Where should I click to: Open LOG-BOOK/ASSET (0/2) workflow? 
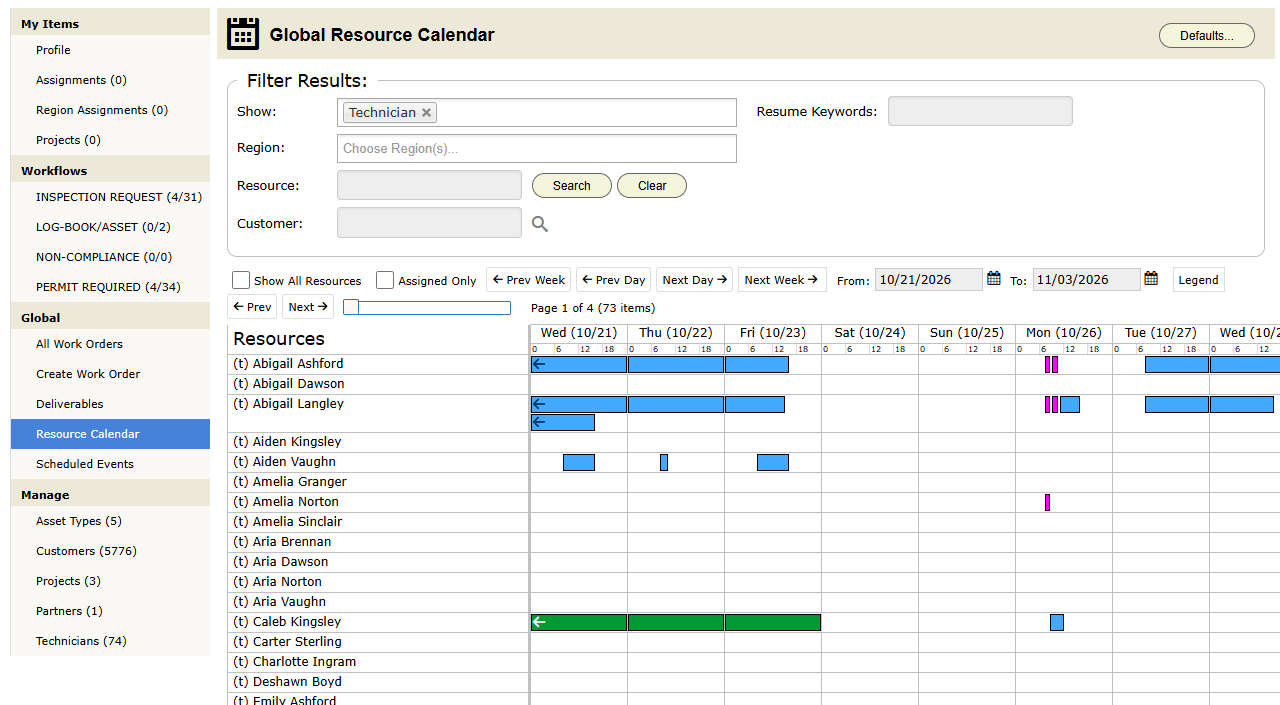(110, 227)
